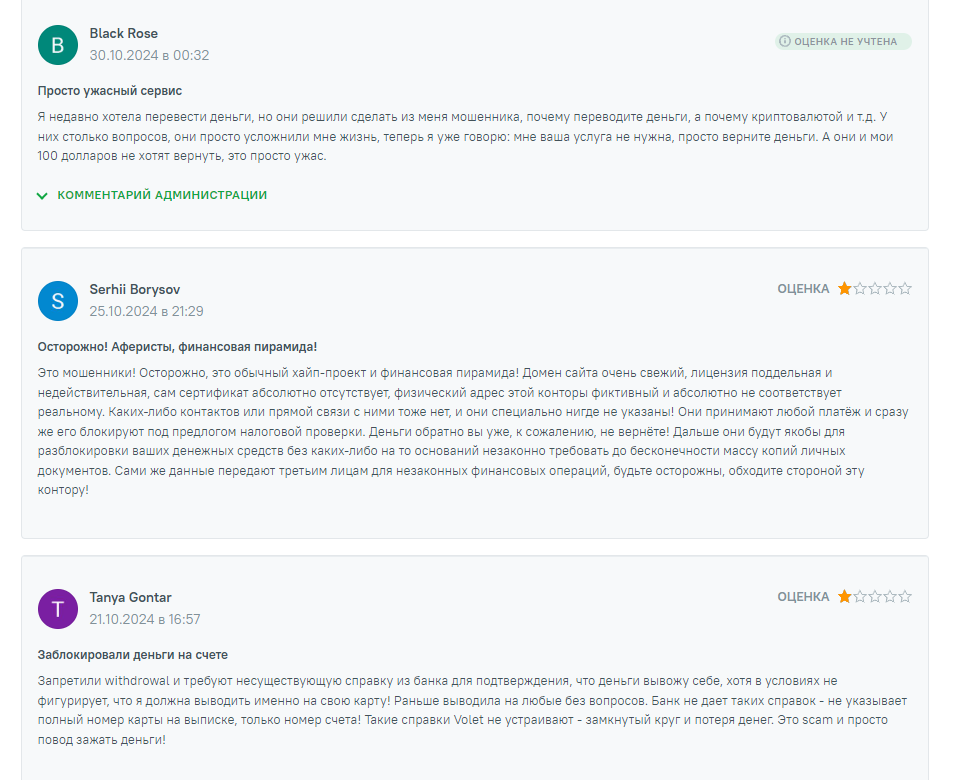The image size is (975, 780).
Task: Click the date 25.10.2024 в 21:29
Action: tap(146, 312)
